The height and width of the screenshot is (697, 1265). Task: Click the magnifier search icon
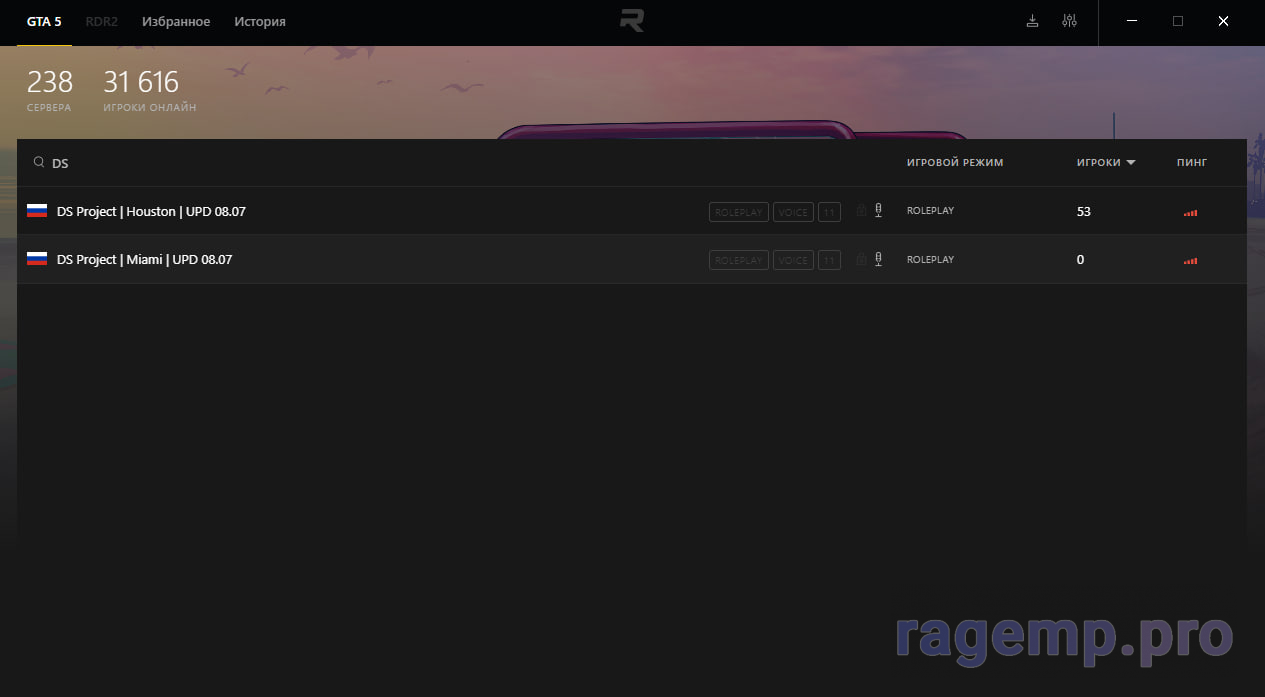[39, 162]
